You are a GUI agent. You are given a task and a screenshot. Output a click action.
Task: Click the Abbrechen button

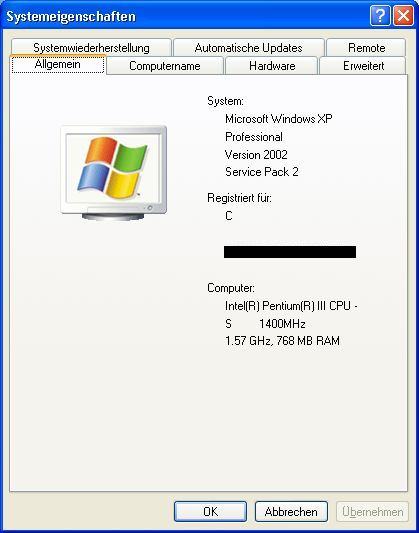click(x=291, y=511)
